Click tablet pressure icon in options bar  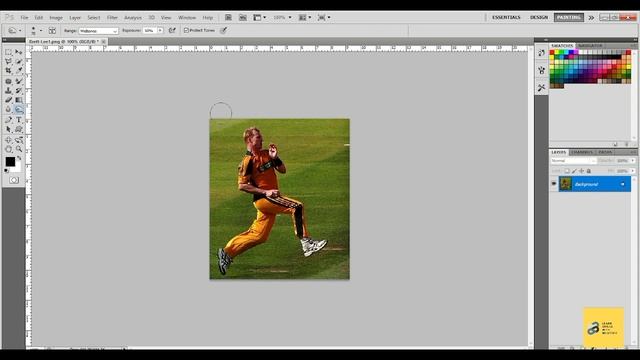224,30
